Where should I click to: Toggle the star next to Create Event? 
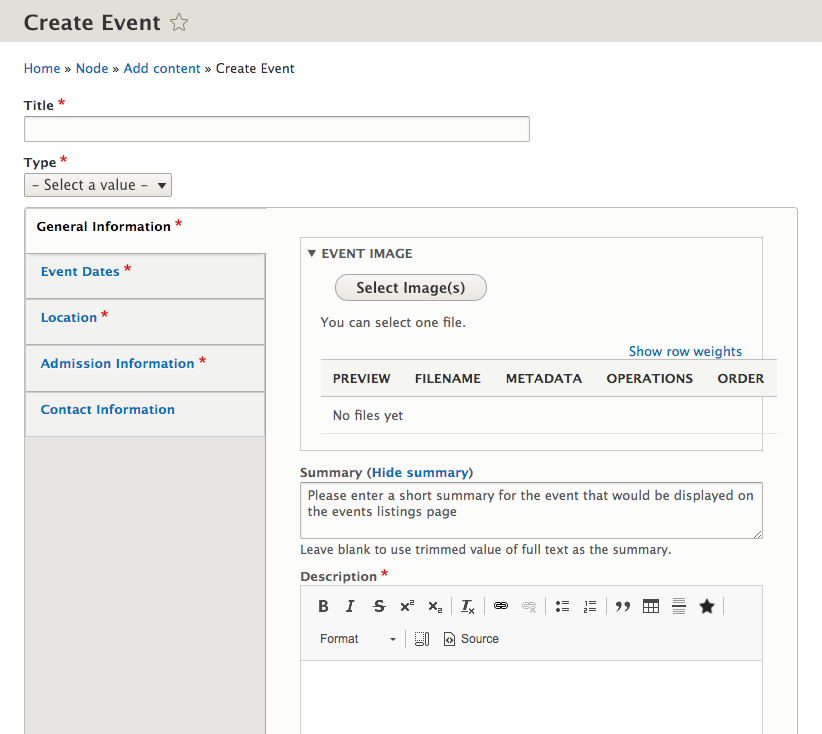(178, 22)
